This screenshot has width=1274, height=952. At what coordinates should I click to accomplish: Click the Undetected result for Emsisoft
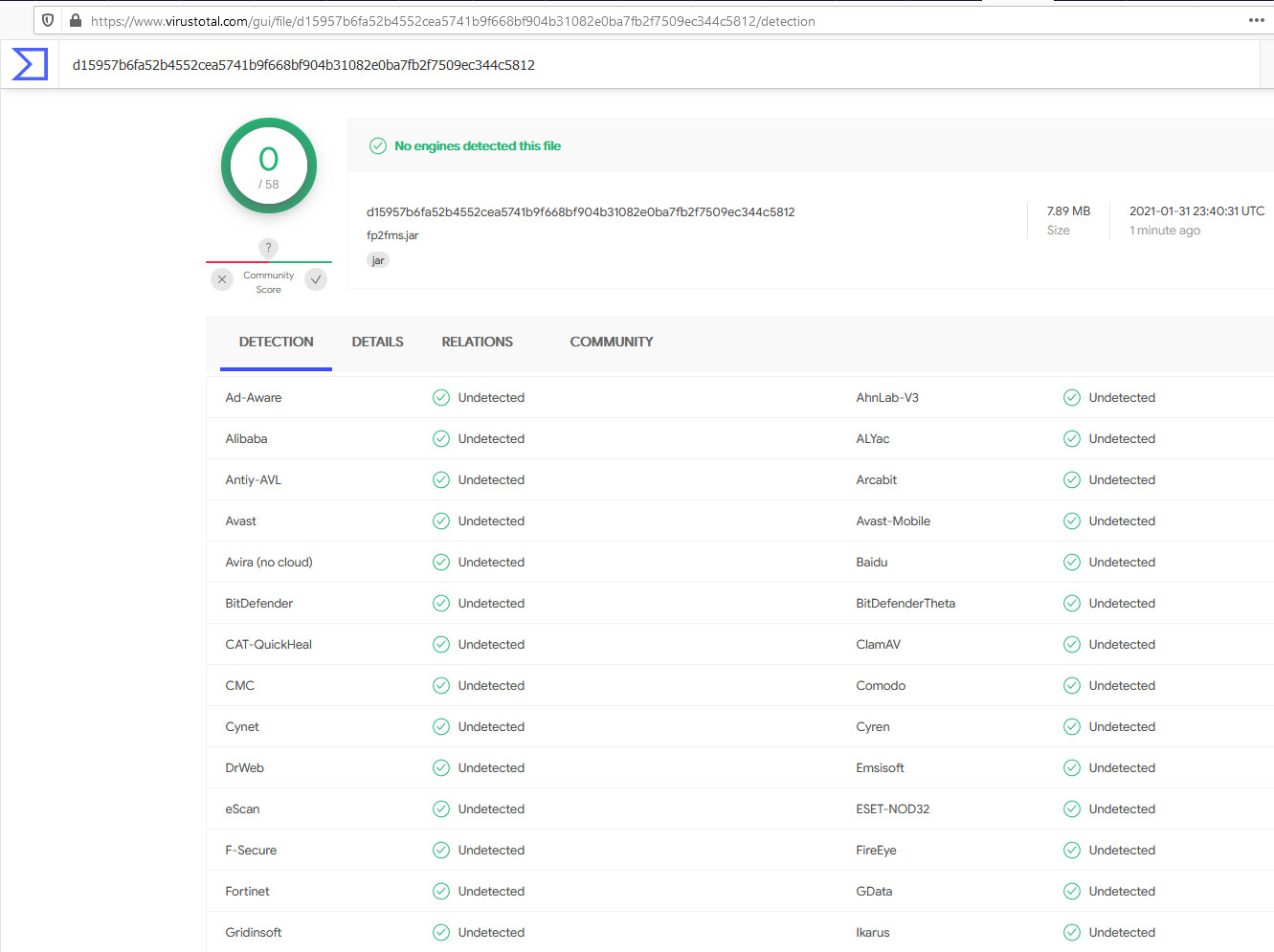point(1122,768)
